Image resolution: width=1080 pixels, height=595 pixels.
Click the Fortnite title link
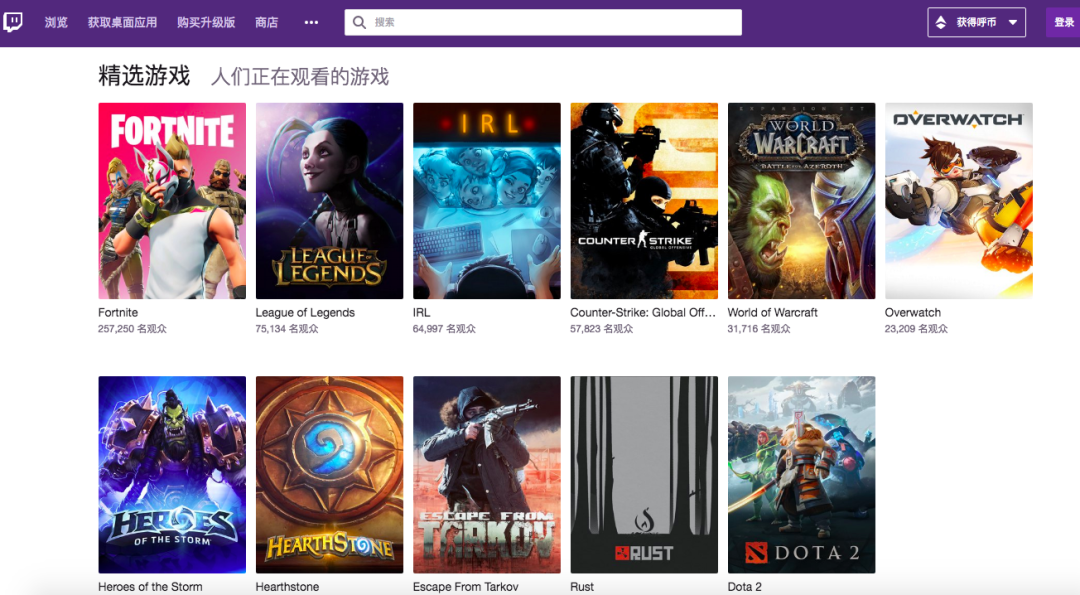tap(118, 313)
